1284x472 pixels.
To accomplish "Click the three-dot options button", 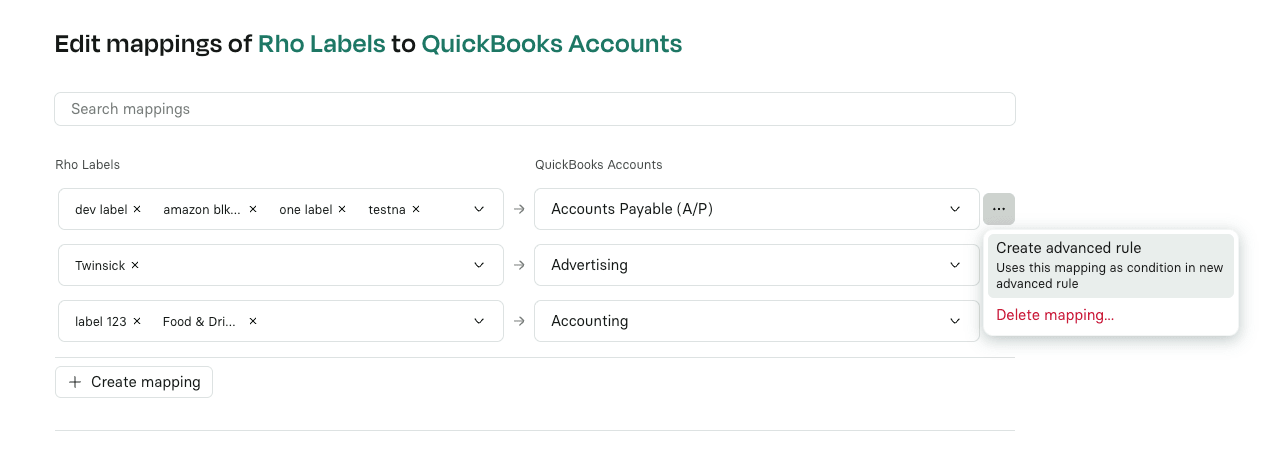I will (x=999, y=209).
